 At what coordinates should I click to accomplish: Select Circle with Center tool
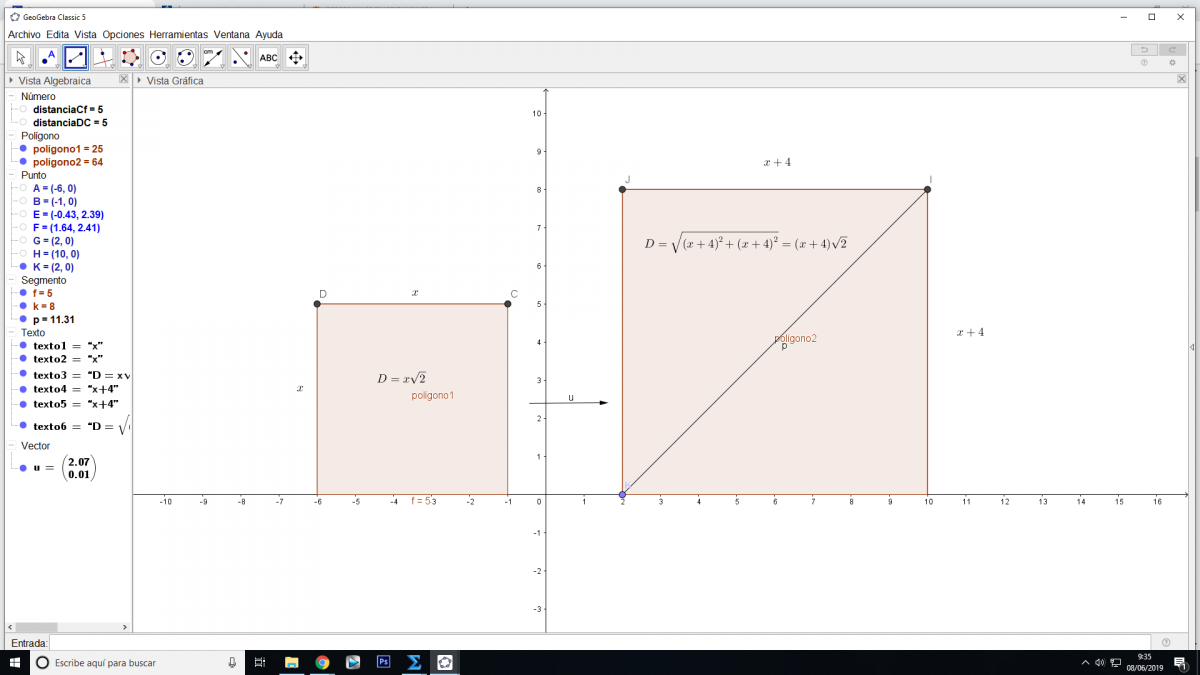point(158,58)
